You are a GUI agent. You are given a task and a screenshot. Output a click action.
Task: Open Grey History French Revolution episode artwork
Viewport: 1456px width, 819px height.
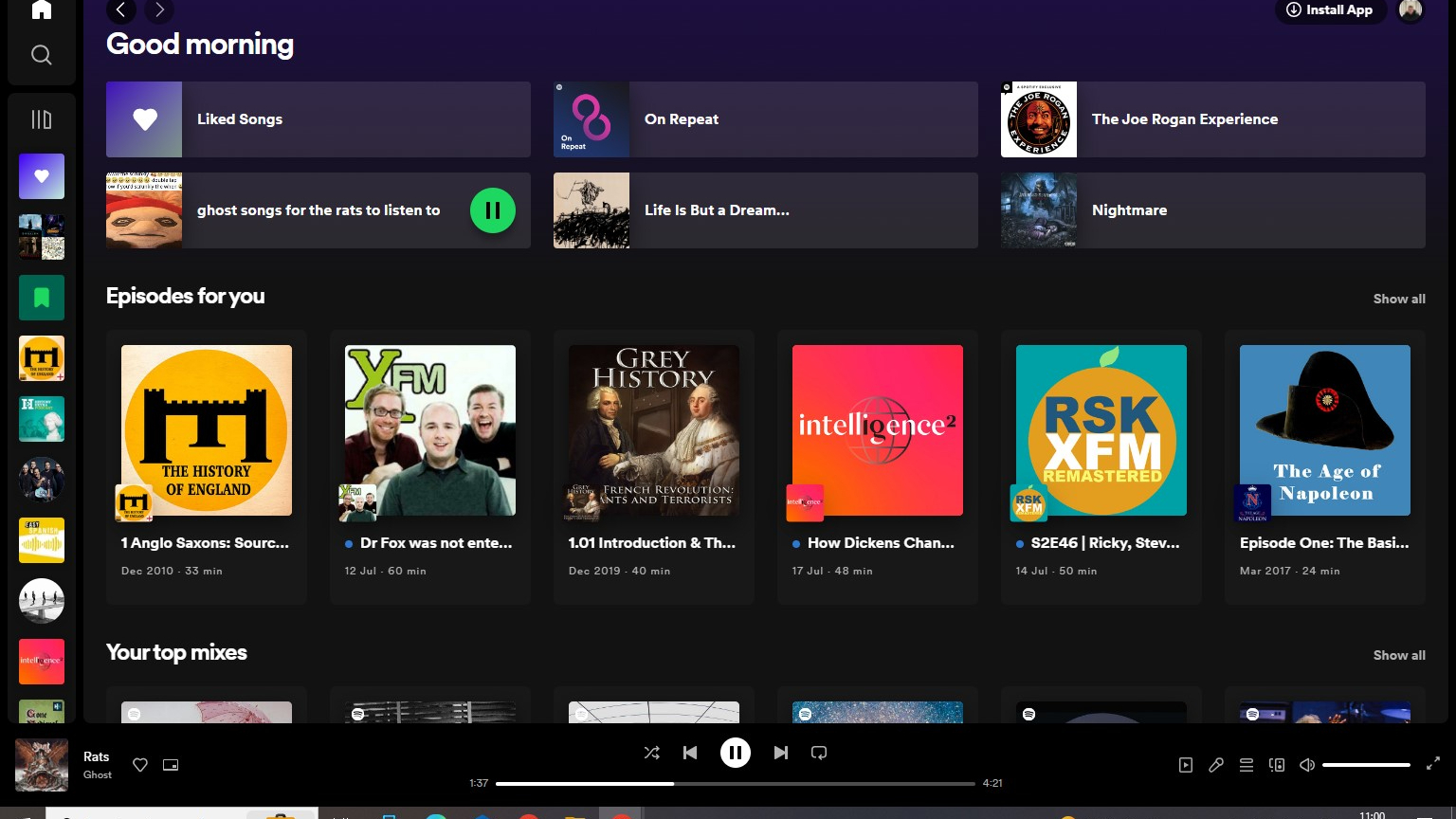pyautogui.click(x=654, y=430)
